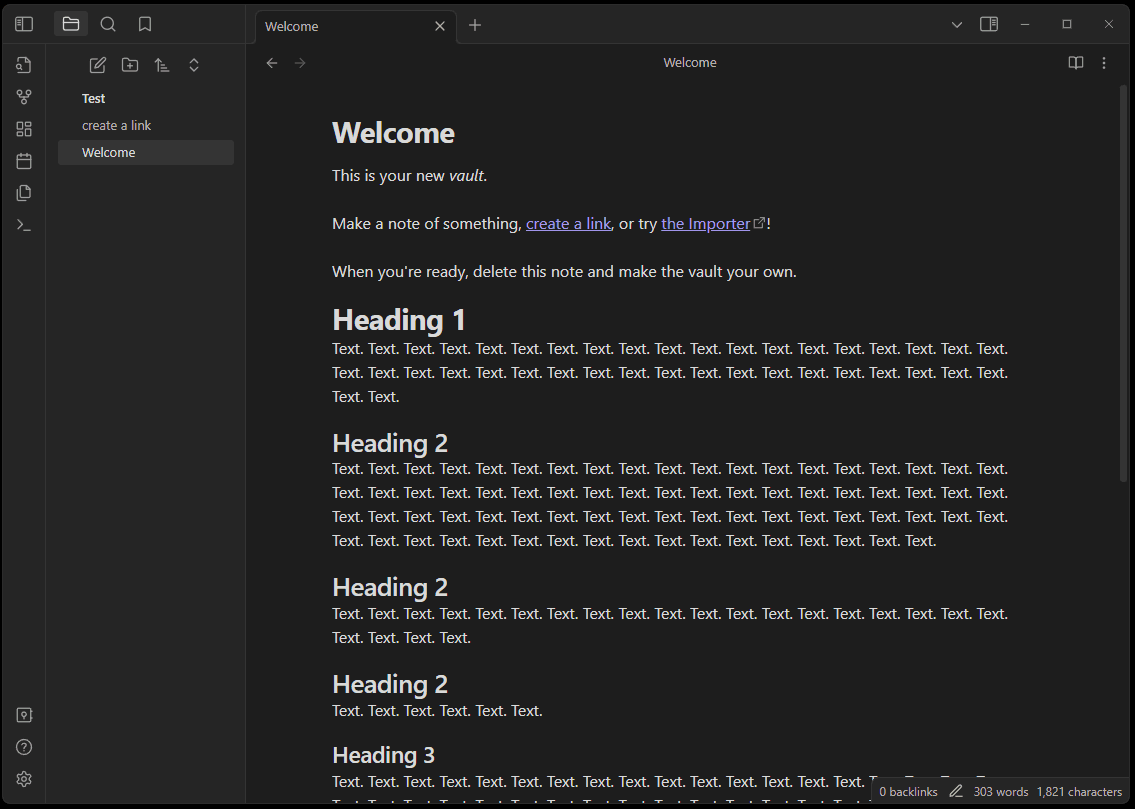Collapse all items in the file explorer
Image resolution: width=1135 pixels, height=809 pixels.
(x=193, y=64)
